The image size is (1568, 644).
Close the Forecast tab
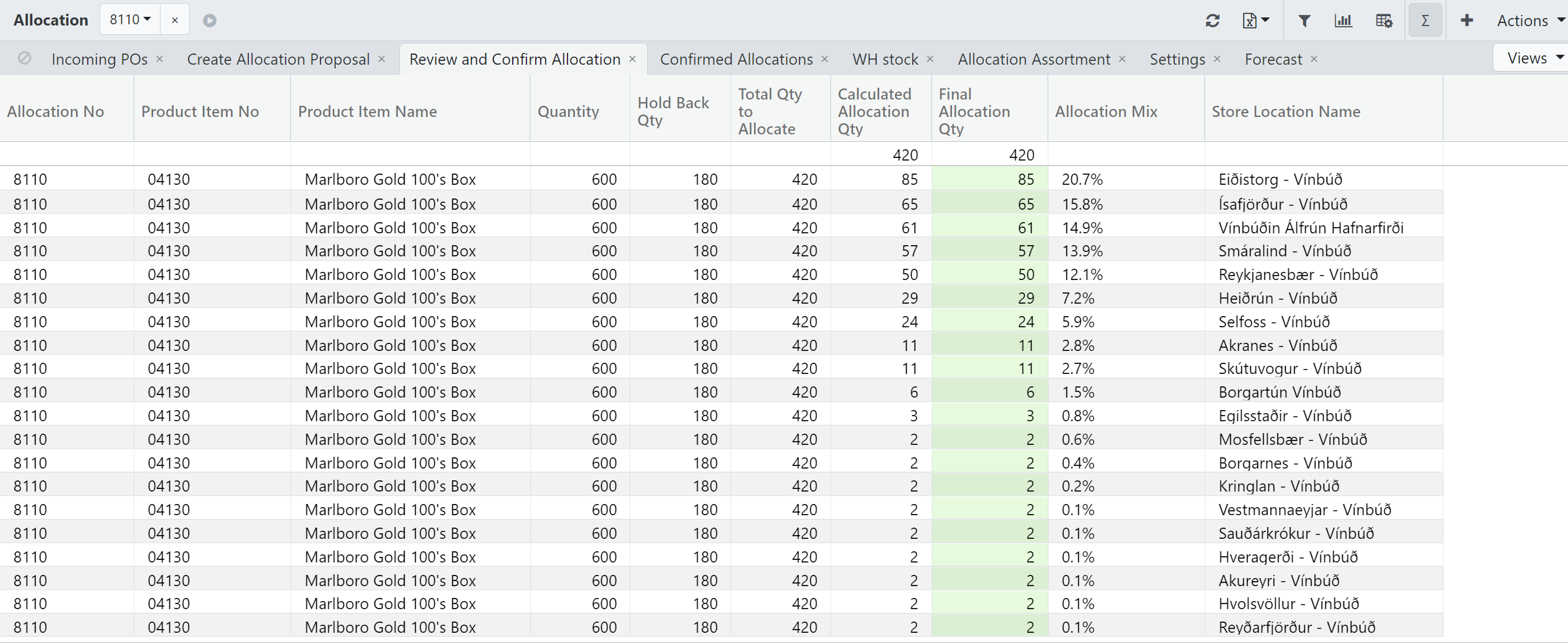[x=1314, y=58]
